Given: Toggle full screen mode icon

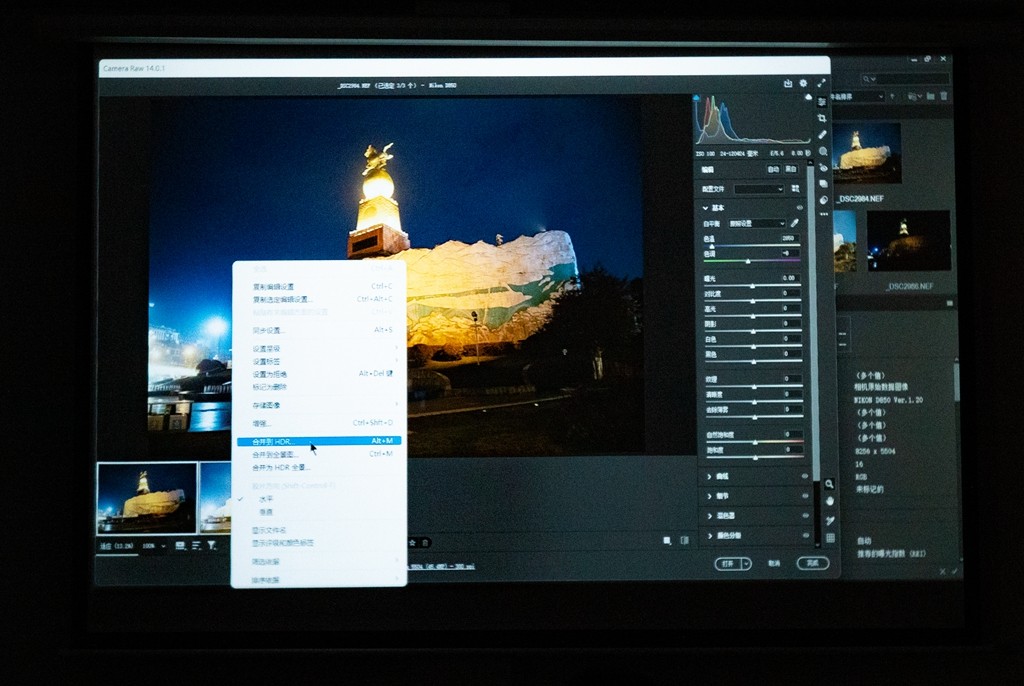Looking at the screenshot, I should (x=822, y=84).
